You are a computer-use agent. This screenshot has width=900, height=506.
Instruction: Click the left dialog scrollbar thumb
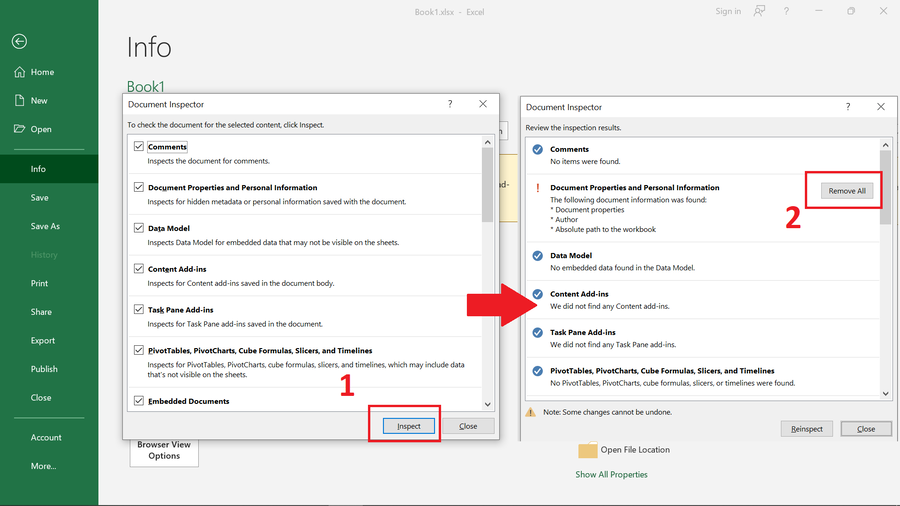pyautogui.click(x=487, y=185)
